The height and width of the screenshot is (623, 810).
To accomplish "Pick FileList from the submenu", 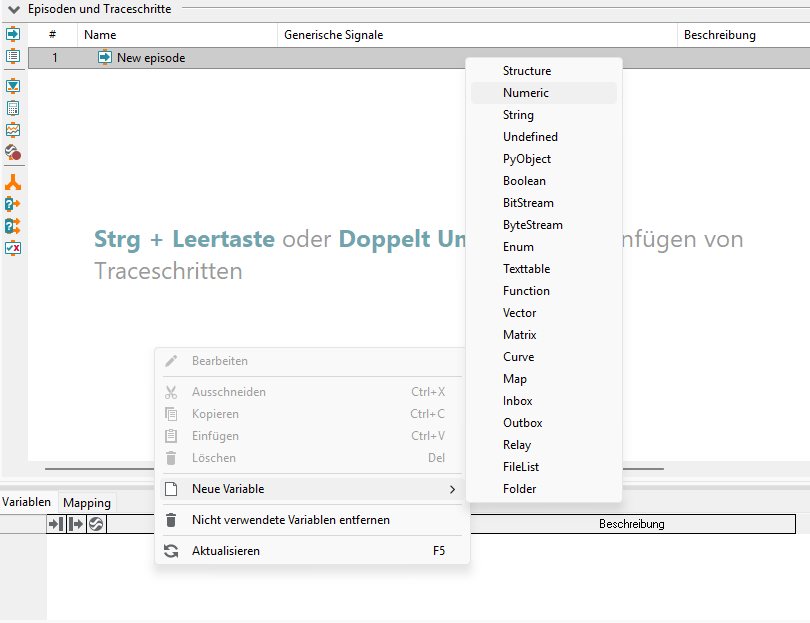I will tap(544, 467).
